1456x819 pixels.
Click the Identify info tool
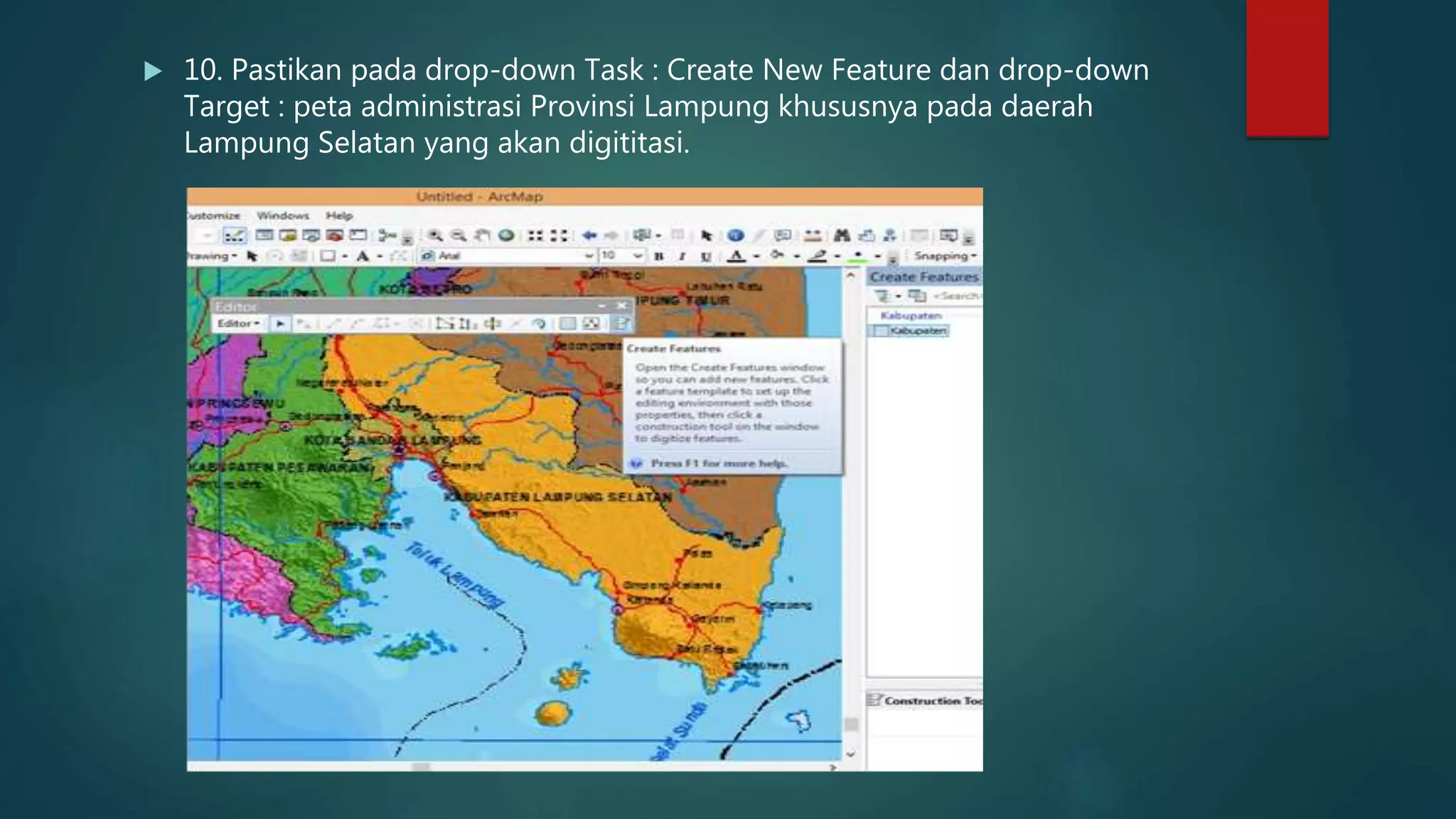pyautogui.click(x=736, y=235)
